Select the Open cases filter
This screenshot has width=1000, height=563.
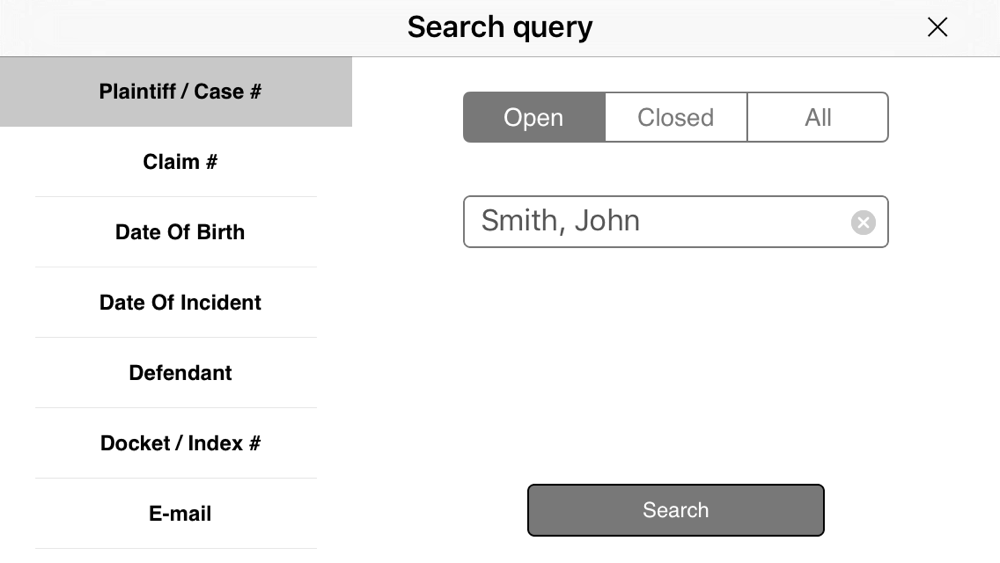point(534,117)
